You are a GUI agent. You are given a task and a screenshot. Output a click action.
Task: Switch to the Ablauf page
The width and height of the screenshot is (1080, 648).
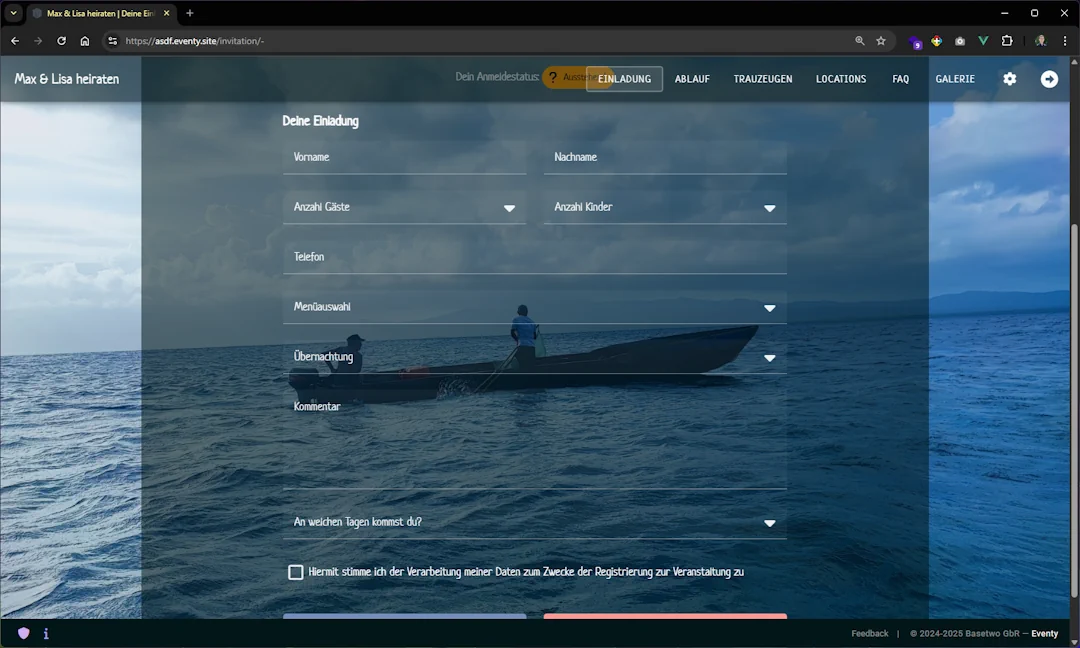click(692, 79)
